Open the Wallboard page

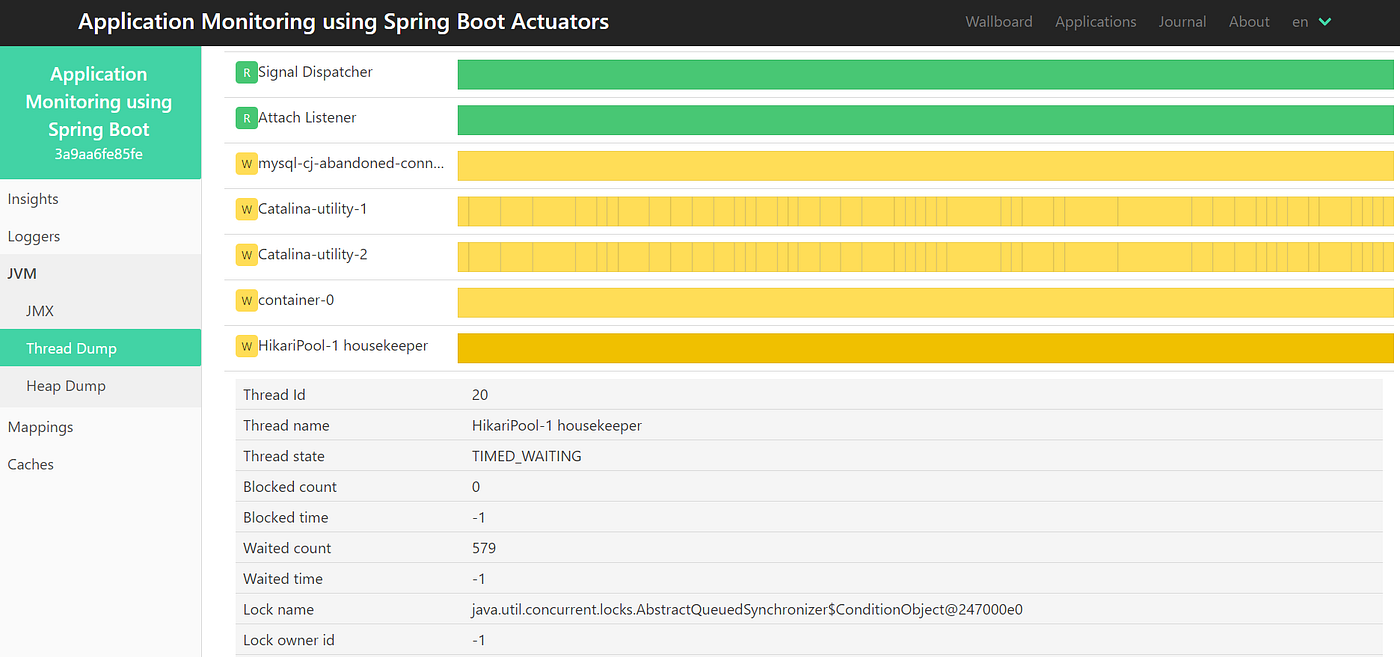pos(999,21)
